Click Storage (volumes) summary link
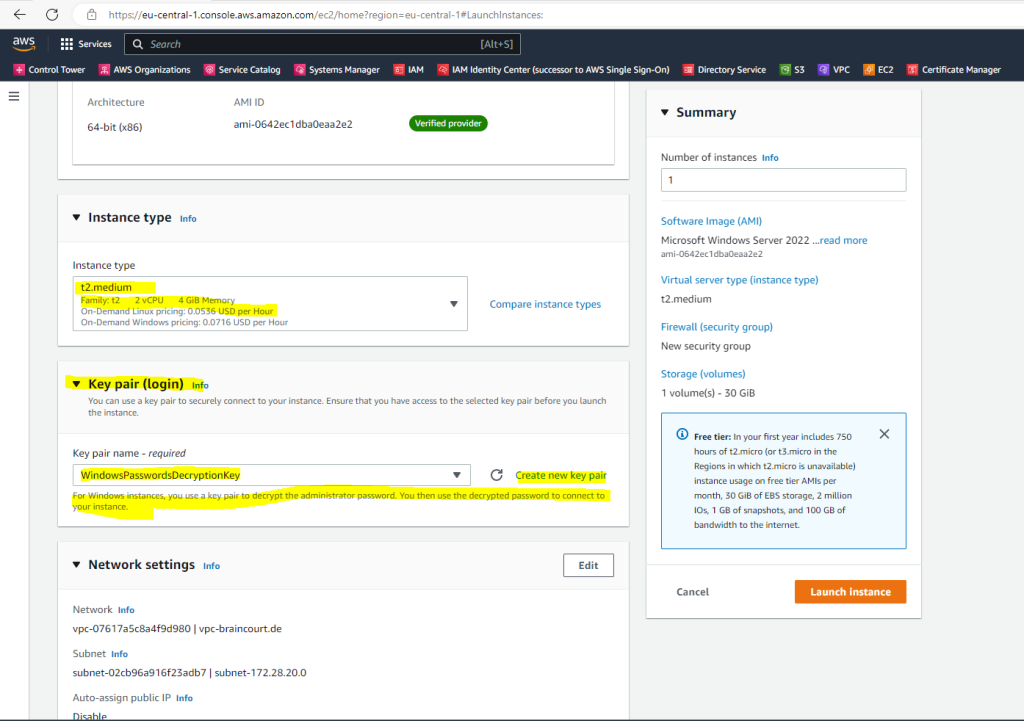Screen dimensions: 1024x721 703,374
